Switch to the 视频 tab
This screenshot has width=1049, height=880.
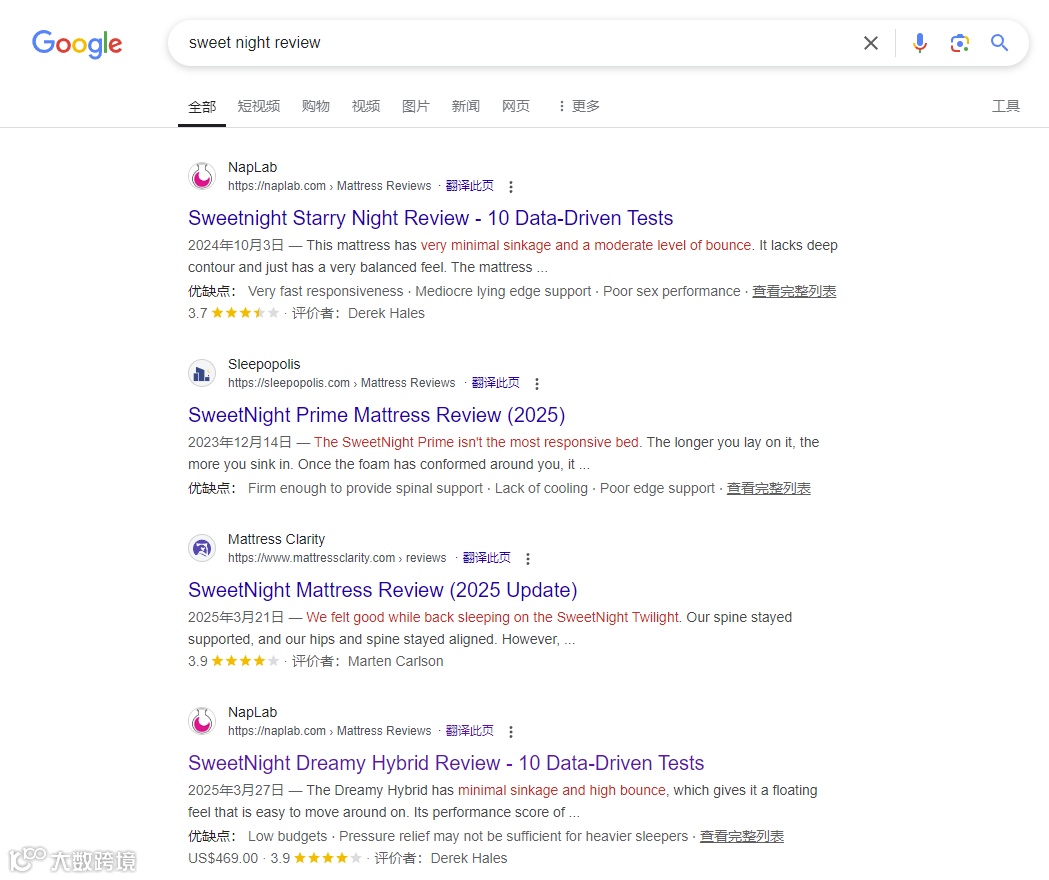tap(366, 106)
